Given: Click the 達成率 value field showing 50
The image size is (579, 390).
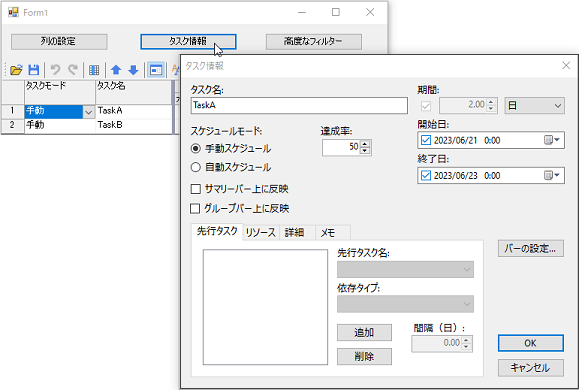Looking at the screenshot, I should 341,147.
